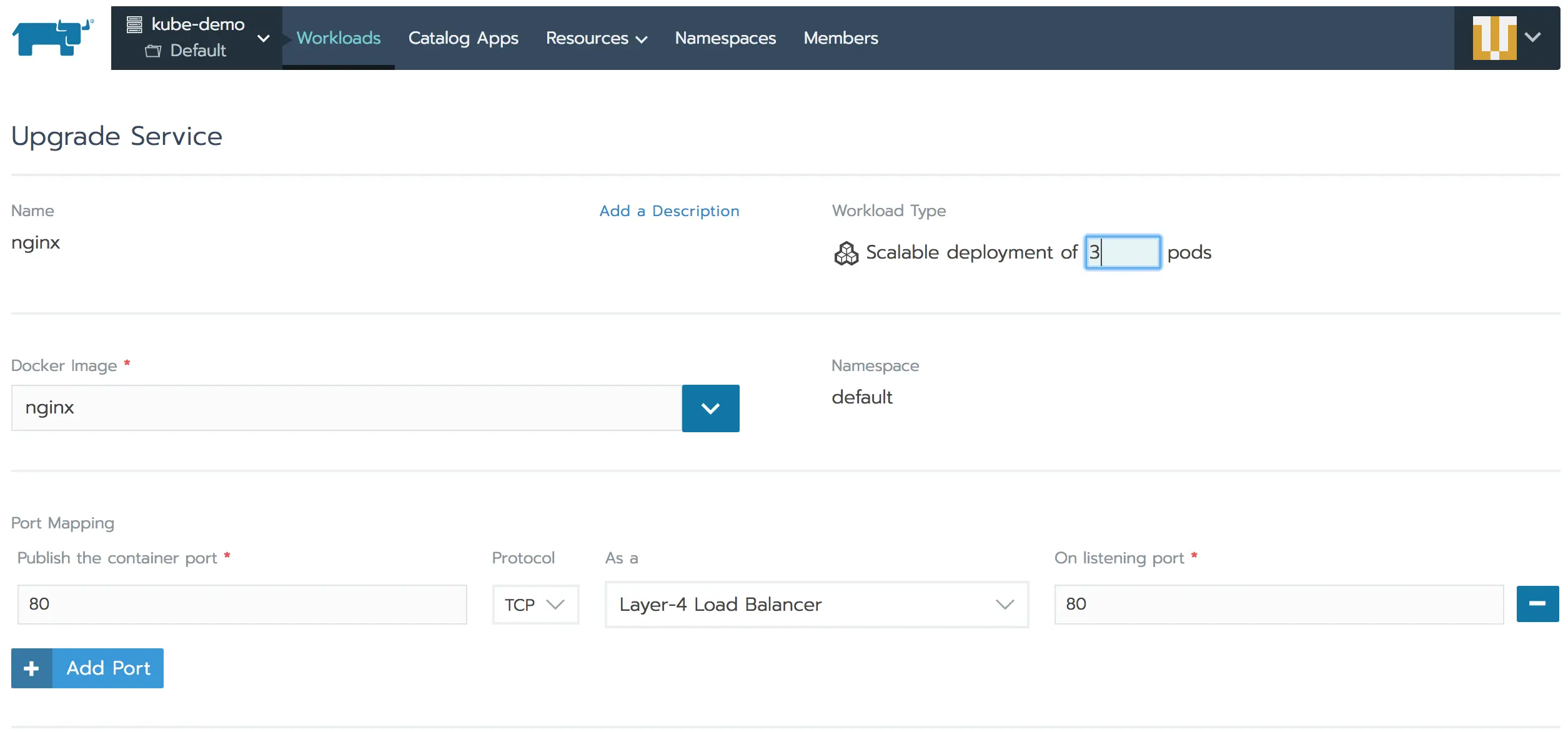Click the scalable deployment cubes icon
1568x732 pixels.
click(x=846, y=253)
